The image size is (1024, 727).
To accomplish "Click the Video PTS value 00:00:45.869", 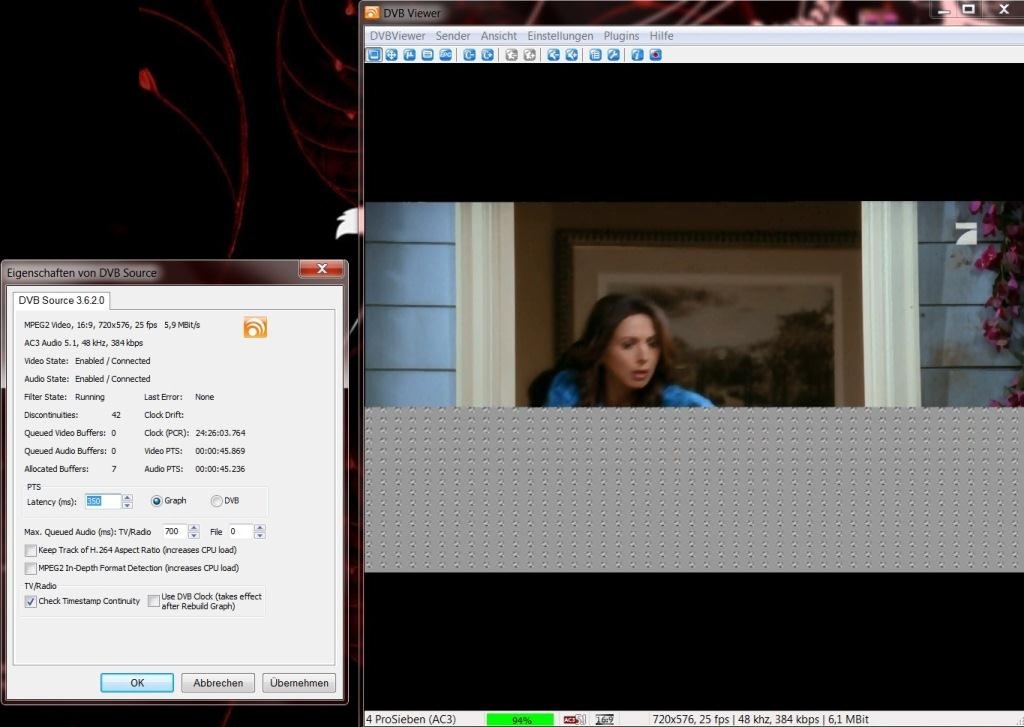I will click(x=220, y=451).
